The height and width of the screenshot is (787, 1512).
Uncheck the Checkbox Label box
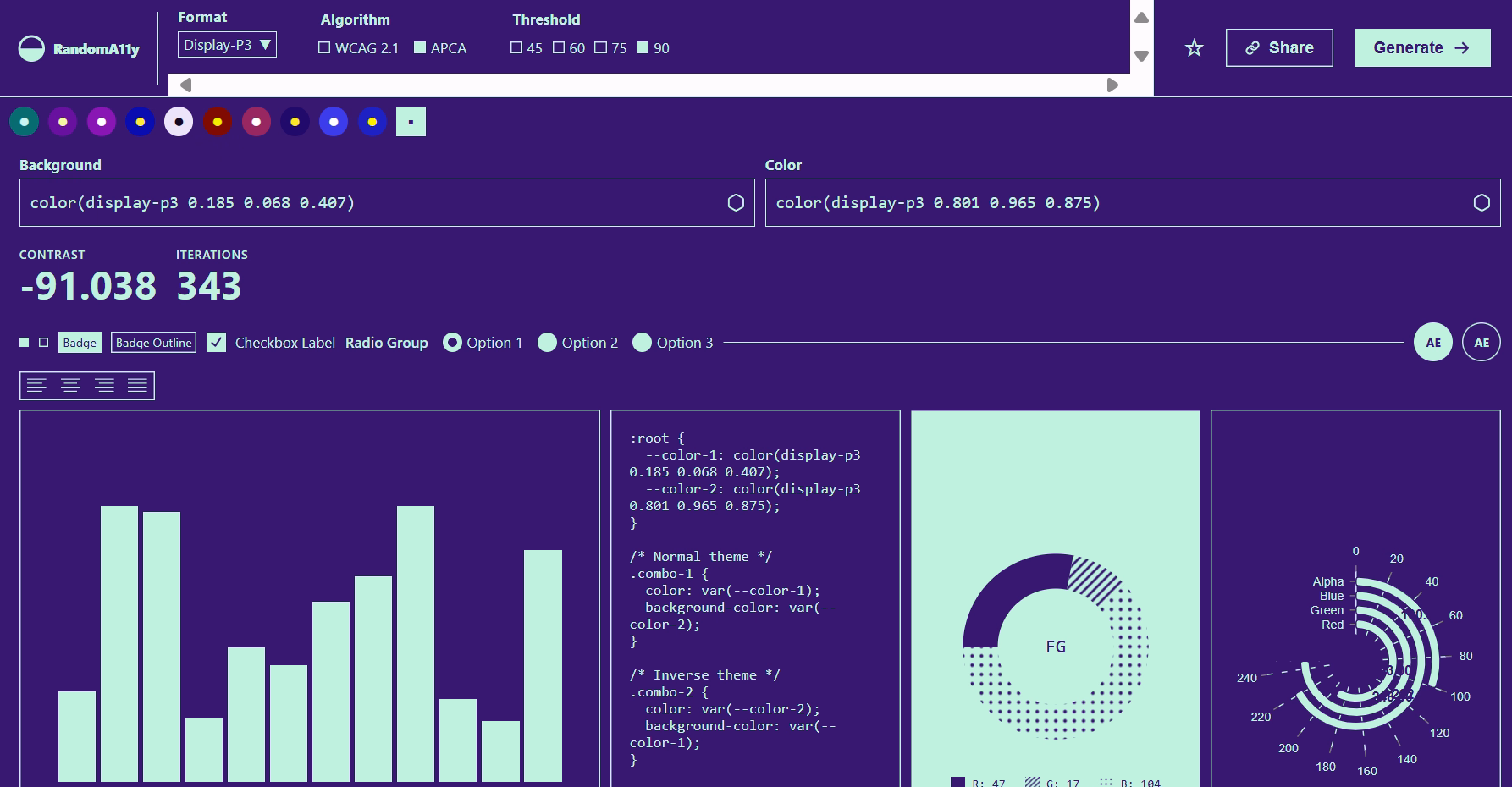click(217, 343)
